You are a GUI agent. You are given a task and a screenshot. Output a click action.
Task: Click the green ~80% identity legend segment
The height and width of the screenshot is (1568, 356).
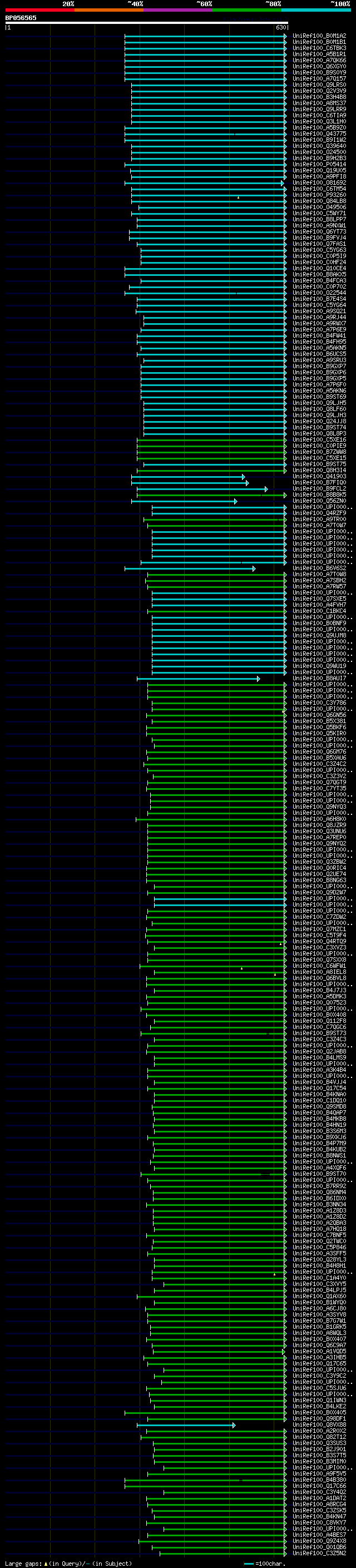247,10
